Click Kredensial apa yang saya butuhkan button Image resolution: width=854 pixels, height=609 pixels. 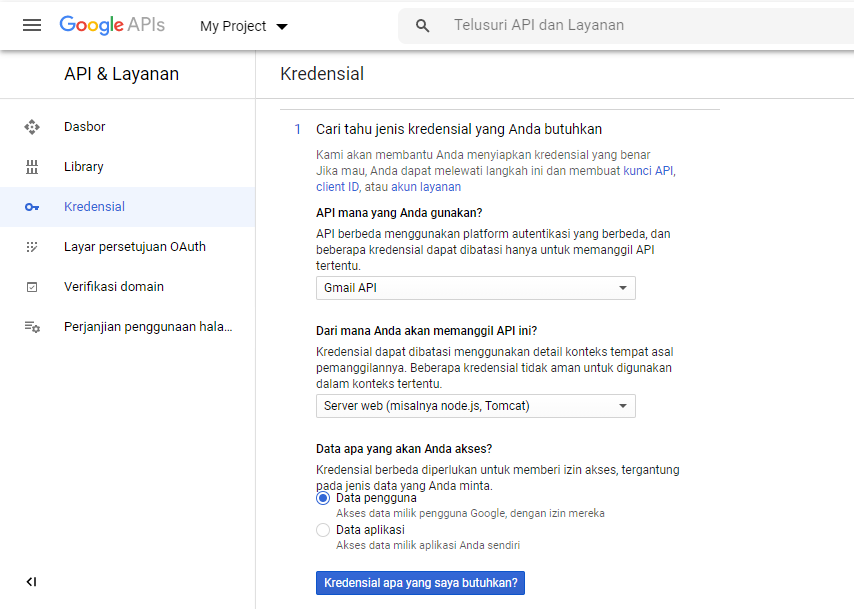point(421,583)
